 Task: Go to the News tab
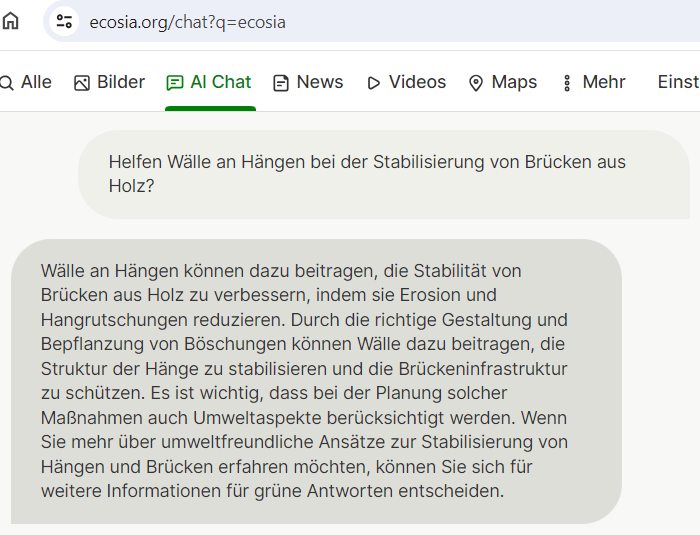tap(320, 83)
